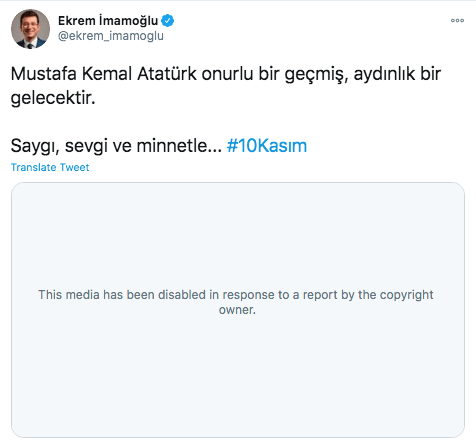Click the phrase "Saygı, sevgi ve minnetle..."

(x=116, y=146)
